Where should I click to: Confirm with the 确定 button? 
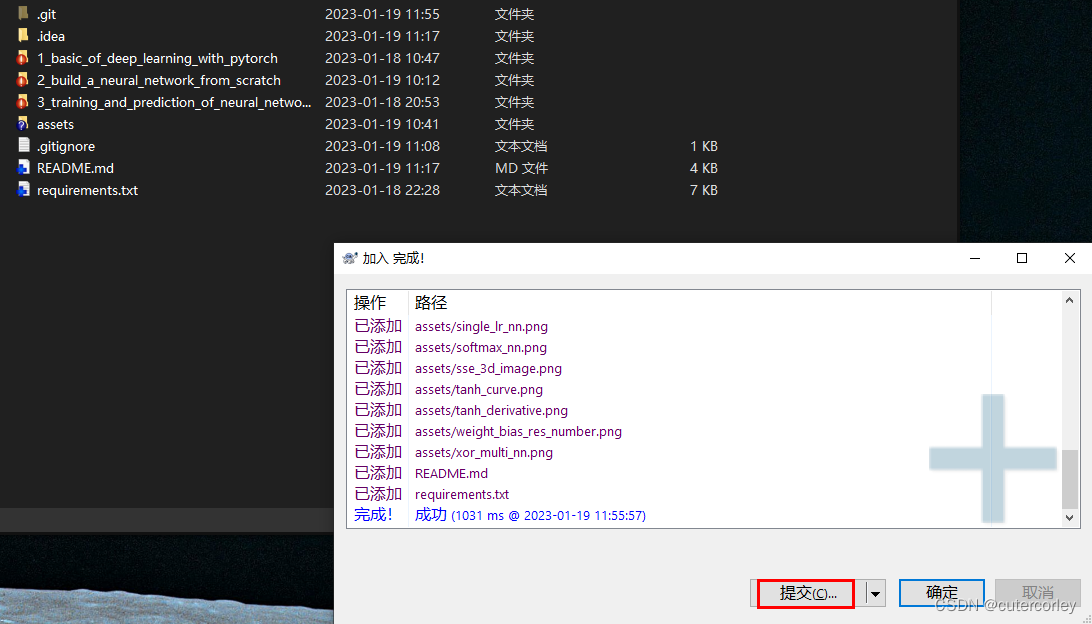[942, 593]
